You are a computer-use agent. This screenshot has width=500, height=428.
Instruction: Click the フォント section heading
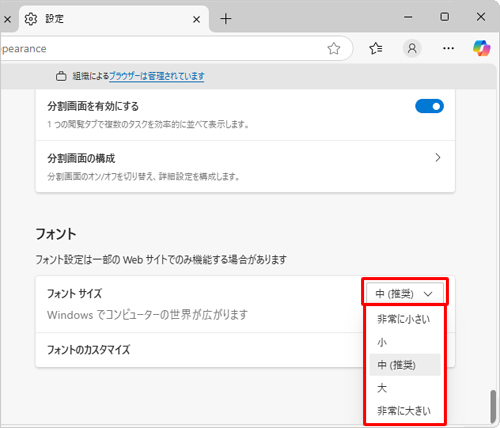tap(56, 234)
